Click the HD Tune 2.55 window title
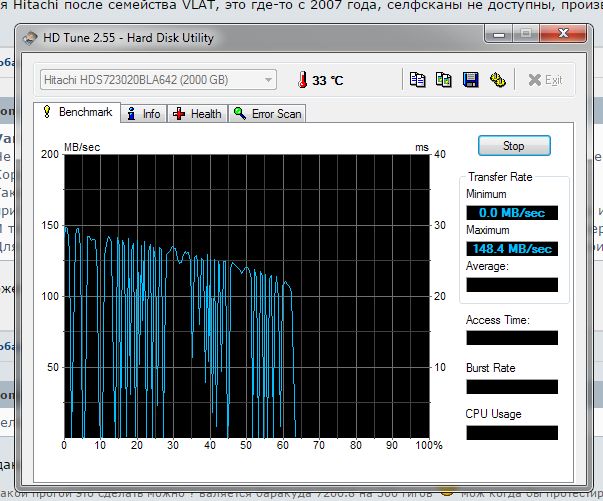The height and width of the screenshot is (501, 603). [128, 38]
